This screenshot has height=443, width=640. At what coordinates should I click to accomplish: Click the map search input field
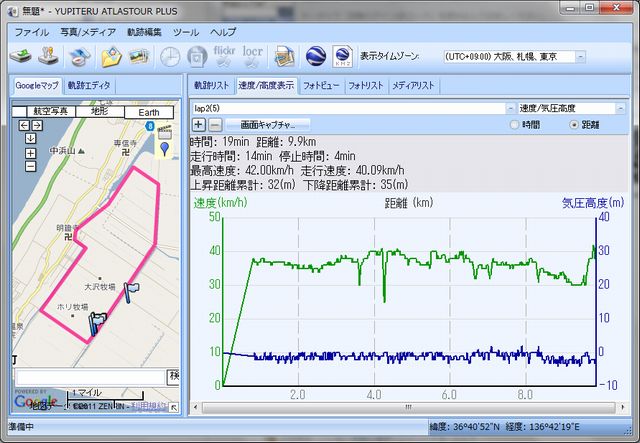[x=90, y=377]
